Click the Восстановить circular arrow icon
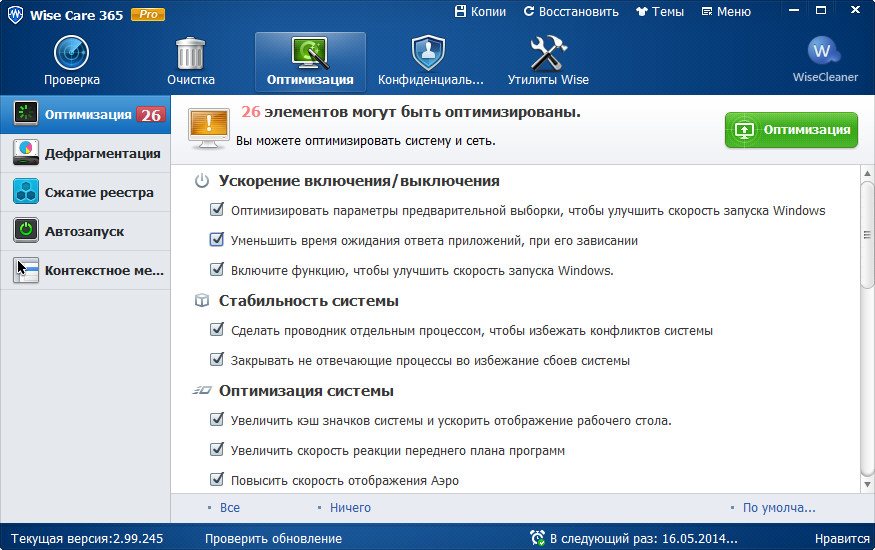Screen dimensions: 875x550 pos(528,11)
